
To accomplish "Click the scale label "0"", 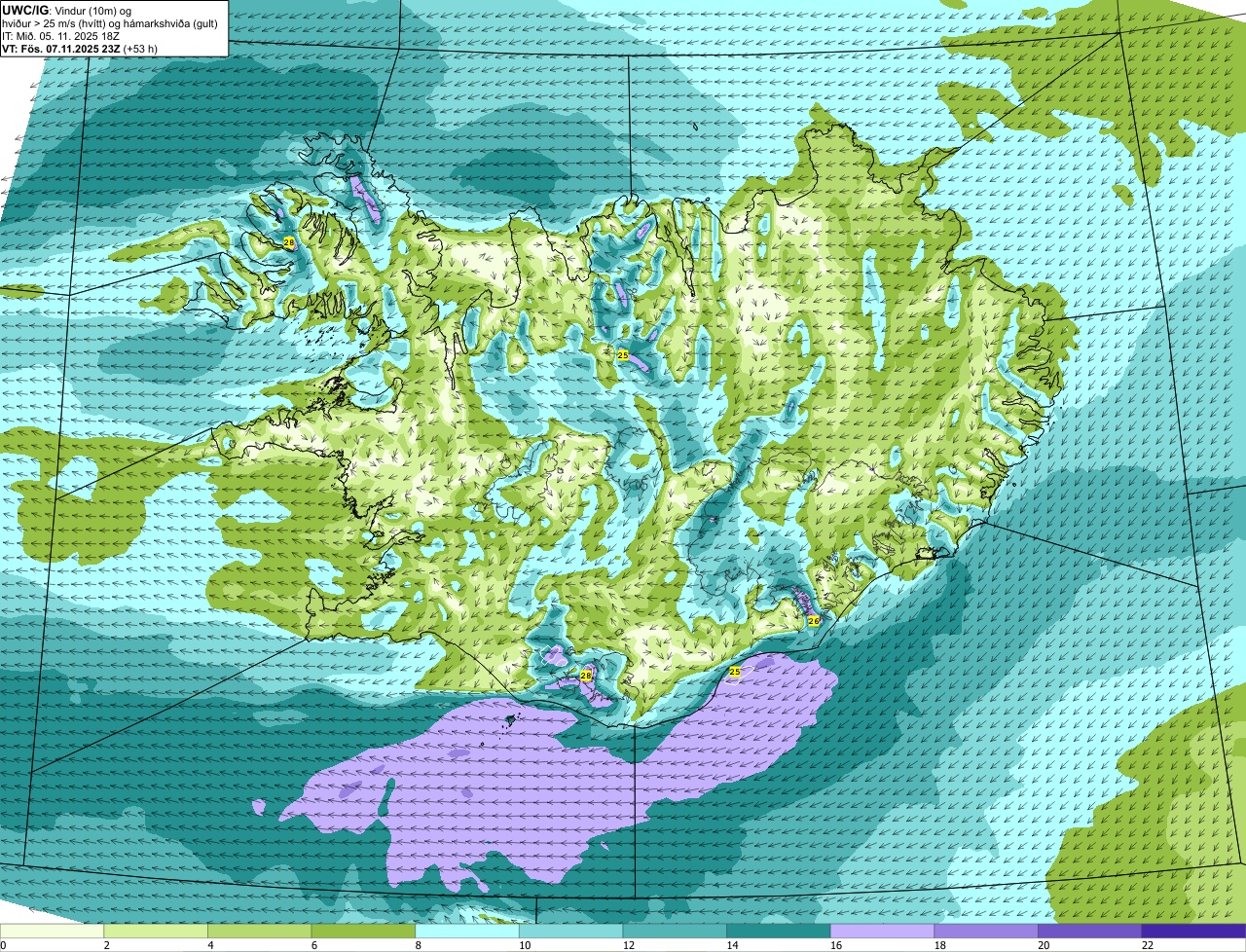I will [3, 945].
